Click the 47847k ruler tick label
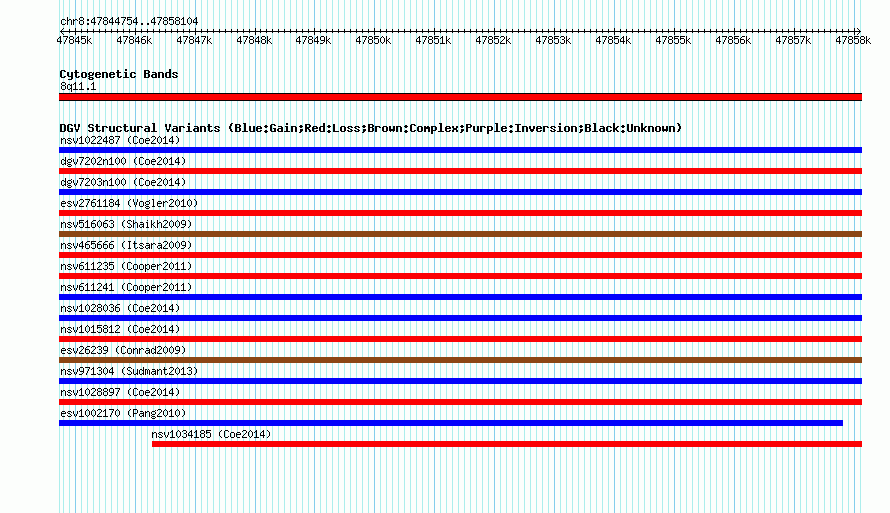This screenshot has width=890, height=513. pyautogui.click(x=194, y=41)
